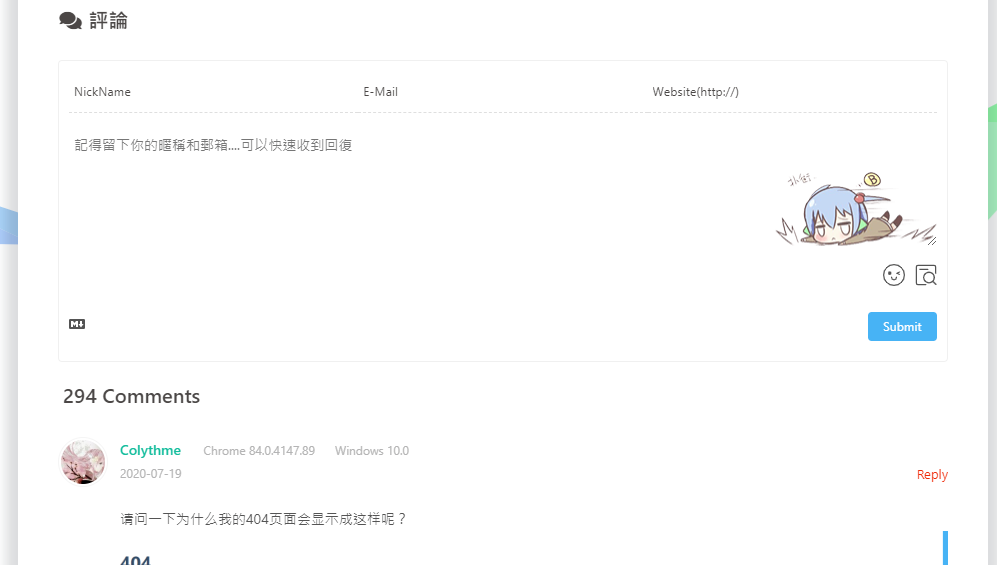Select the Website(http://) input field
This screenshot has width=997, height=565.
790,92
